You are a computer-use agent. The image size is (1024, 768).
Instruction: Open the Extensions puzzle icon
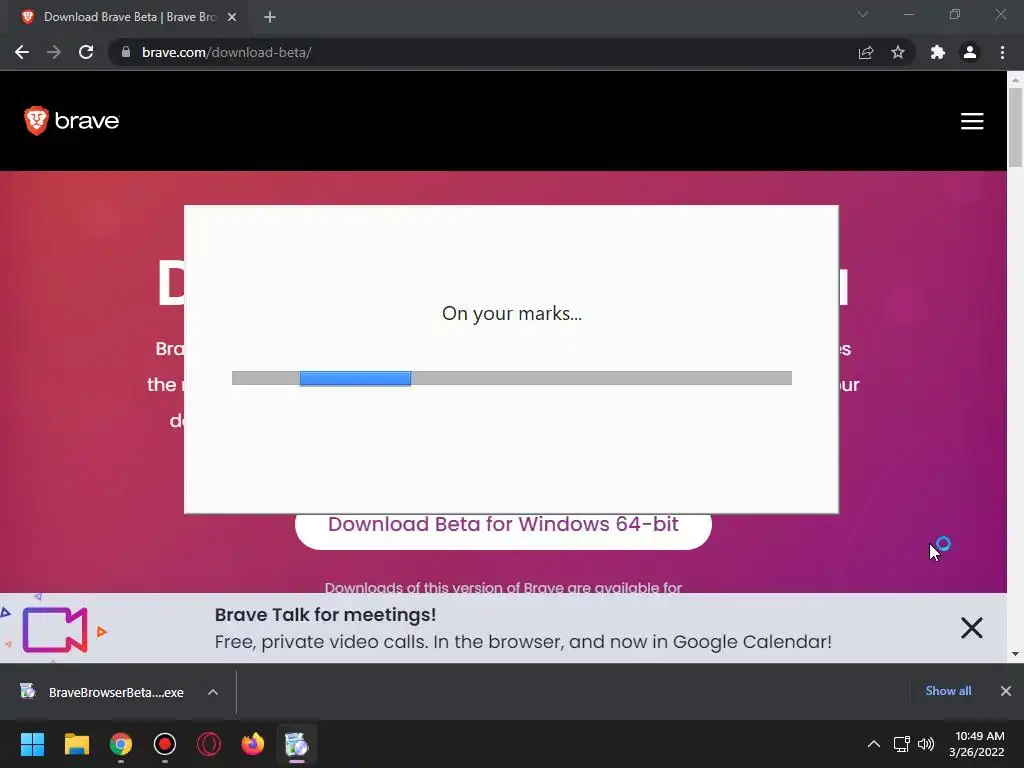pyautogui.click(x=938, y=52)
